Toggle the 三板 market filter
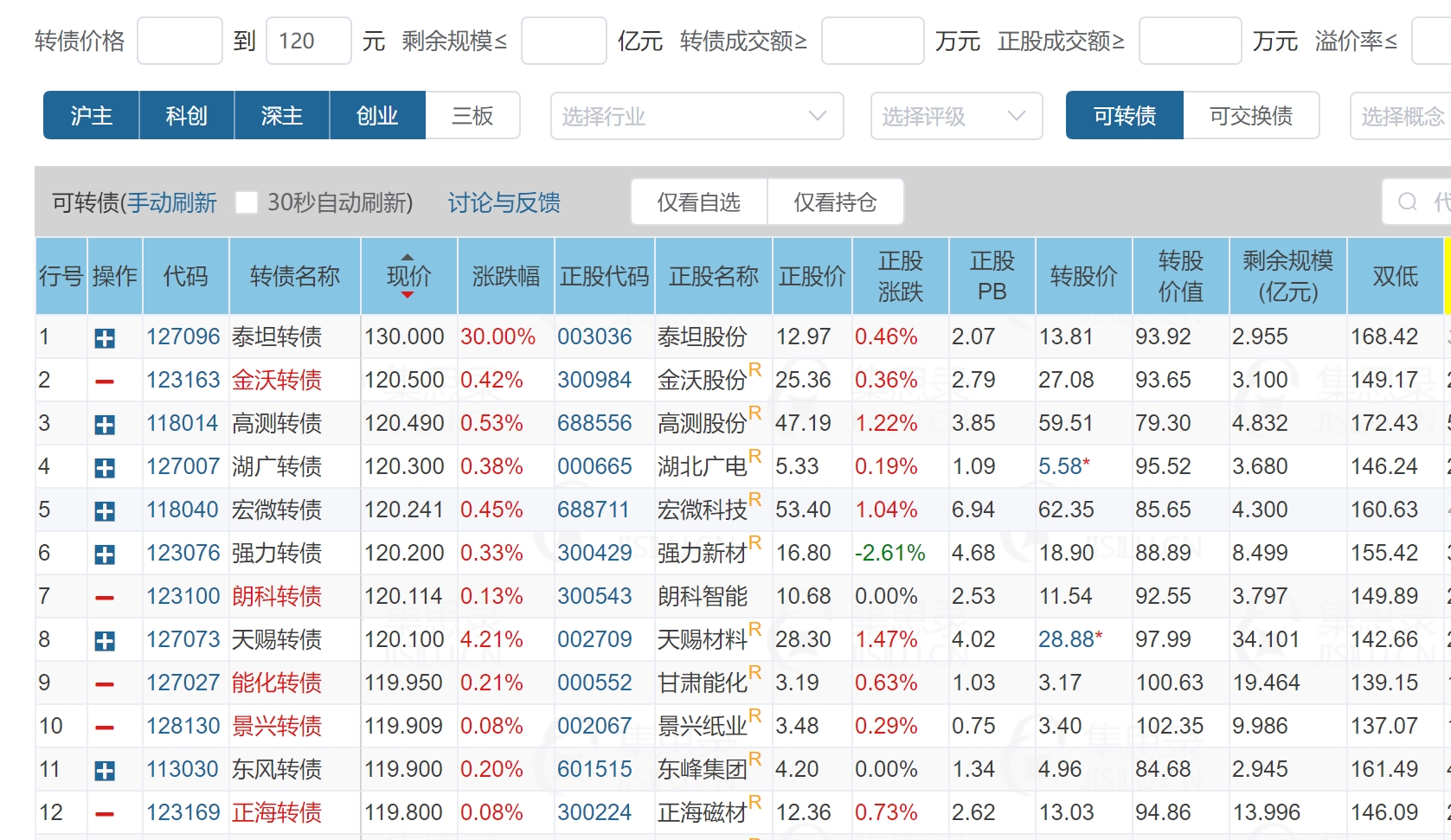This screenshot has width=1451, height=840. [x=472, y=115]
